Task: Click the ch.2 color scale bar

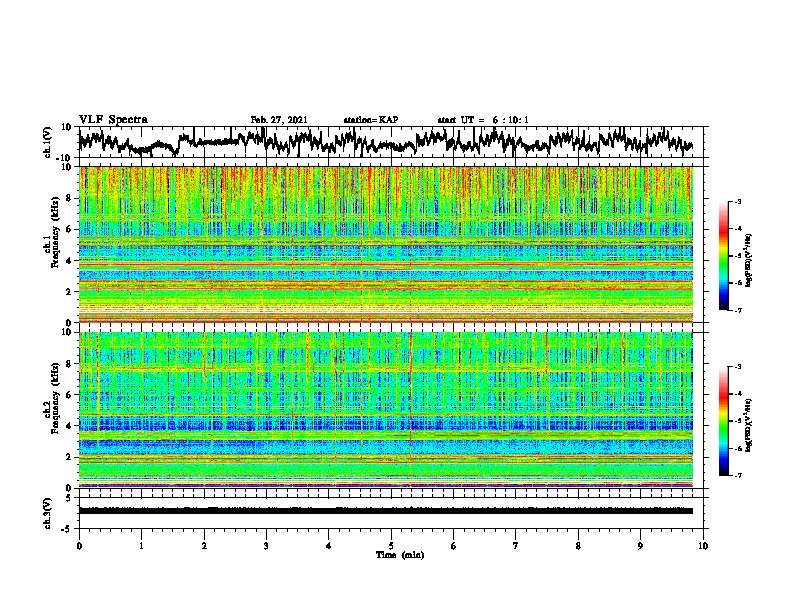Action: (x=723, y=421)
